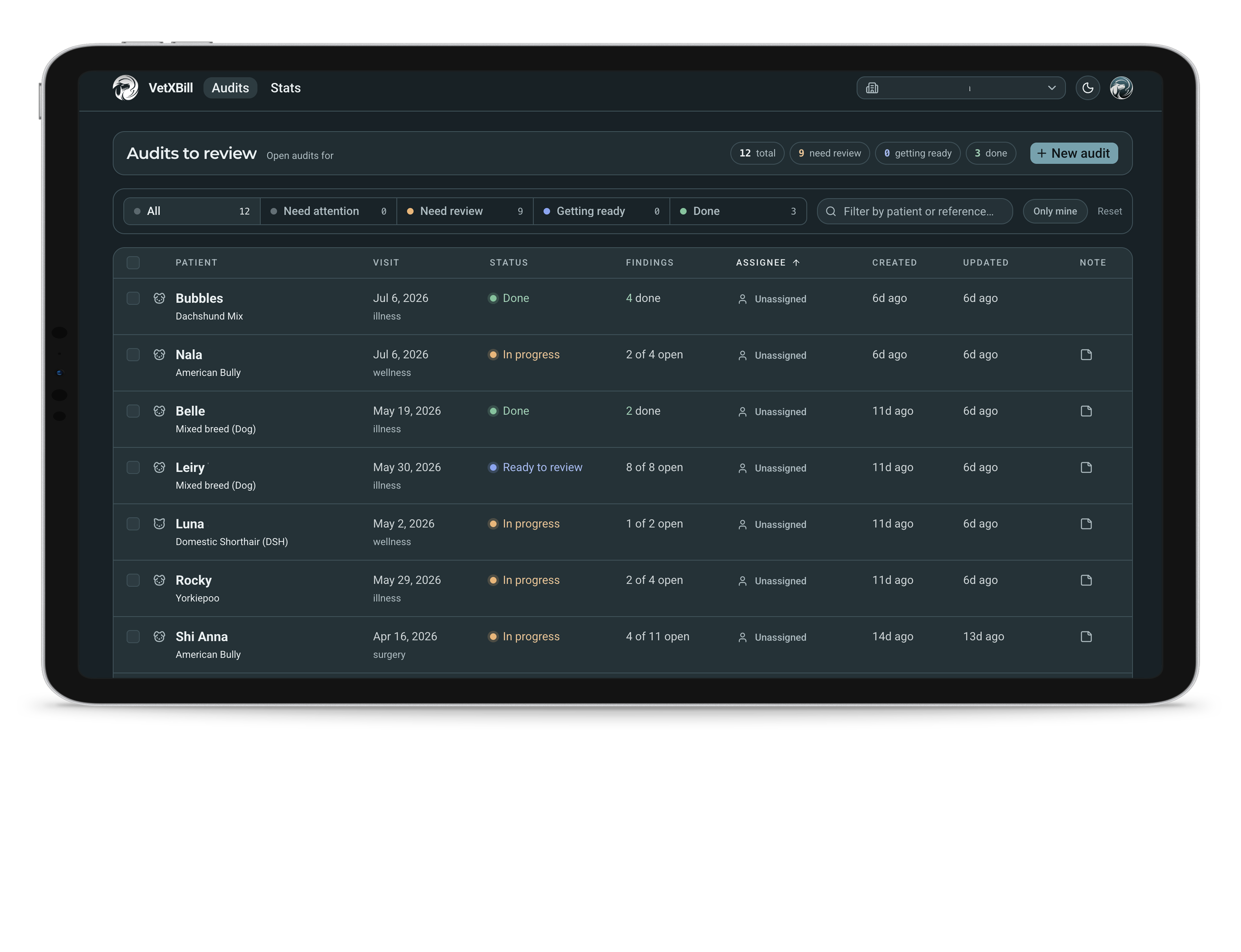Click the dog icon beside Bubbles

click(x=159, y=298)
